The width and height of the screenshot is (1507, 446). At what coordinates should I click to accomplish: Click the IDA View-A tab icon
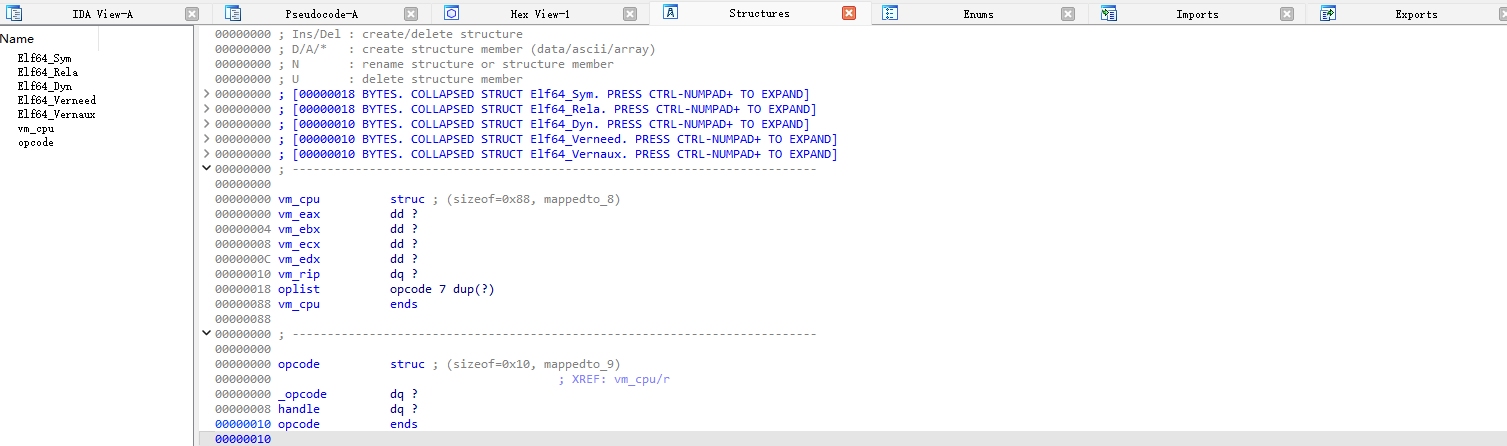pos(12,14)
